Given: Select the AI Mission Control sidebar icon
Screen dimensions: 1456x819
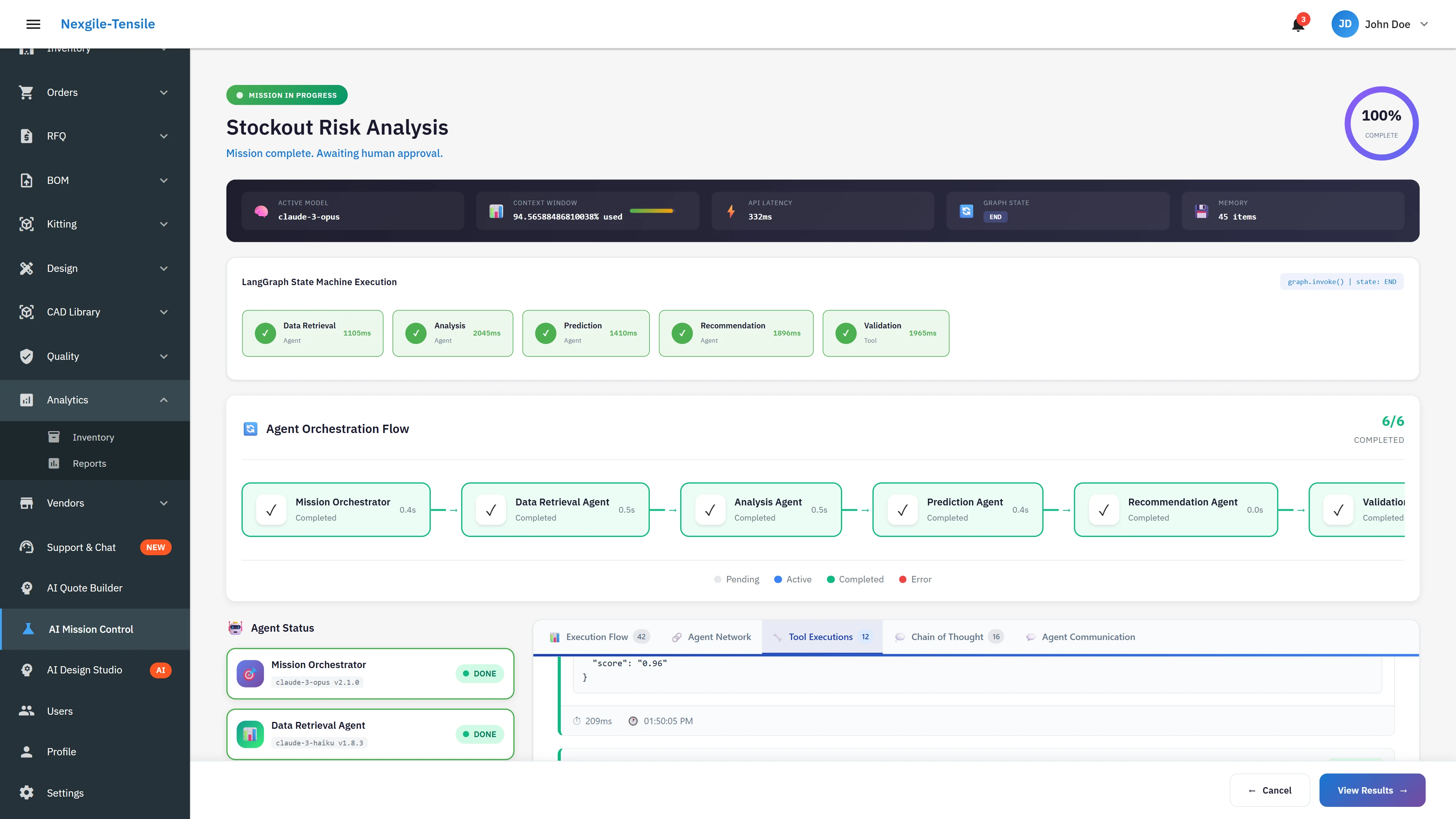Looking at the screenshot, I should click(27, 629).
